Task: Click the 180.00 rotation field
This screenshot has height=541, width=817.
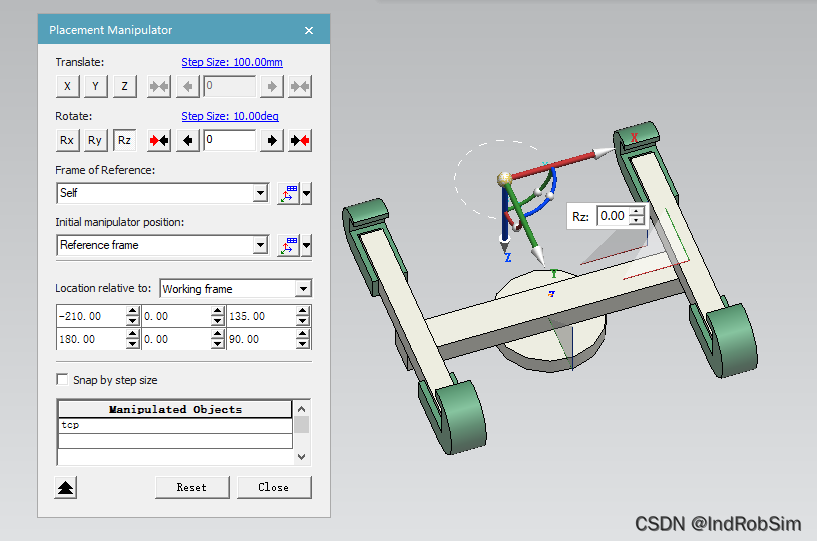Action: pyautogui.click(x=91, y=339)
